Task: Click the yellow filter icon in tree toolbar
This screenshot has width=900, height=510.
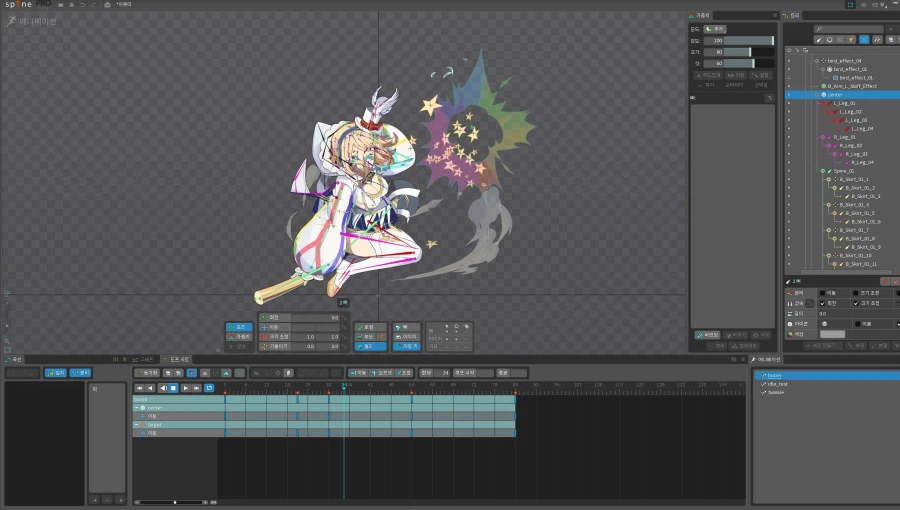Action: click(851, 40)
